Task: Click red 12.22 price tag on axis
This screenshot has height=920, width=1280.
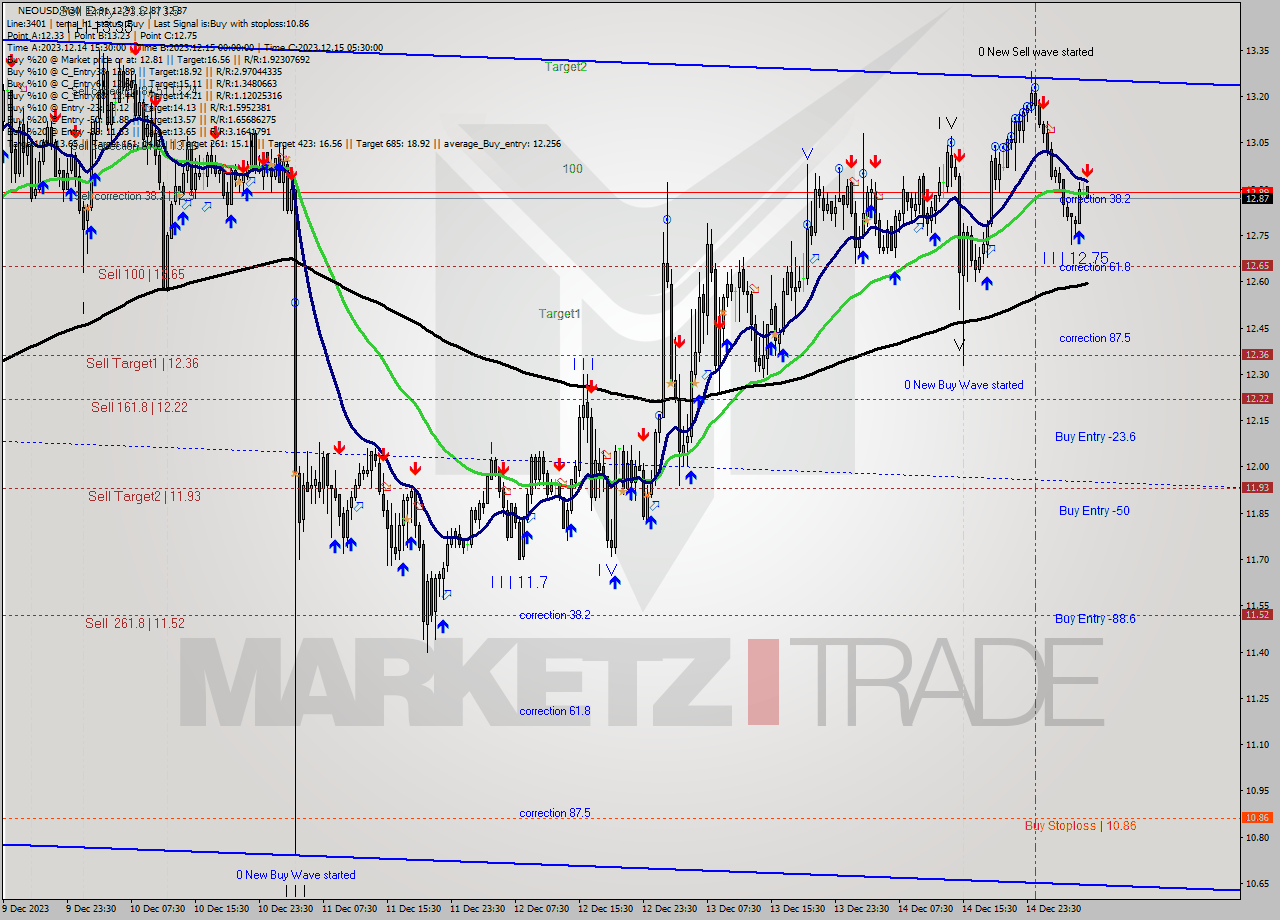Action: pyautogui.click(x=1256, y=399)
